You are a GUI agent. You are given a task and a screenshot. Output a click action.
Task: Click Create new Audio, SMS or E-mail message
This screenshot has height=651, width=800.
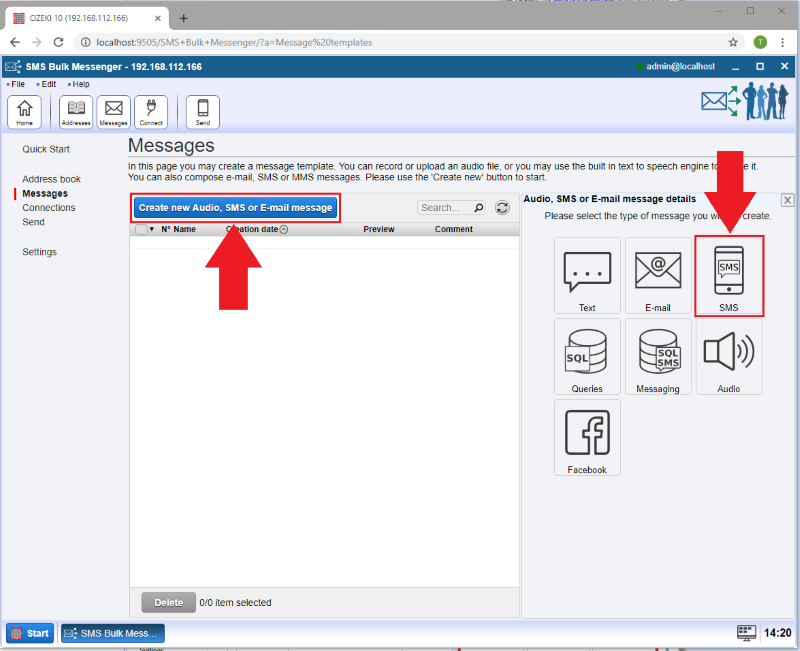[235, 208]
